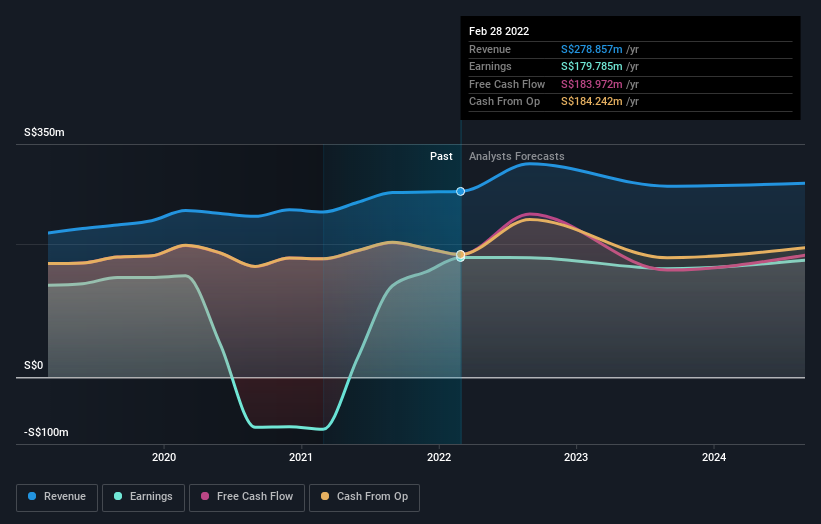Click the S$0 y-axis label
The image size is (821, 524).
tap(34, 365)
